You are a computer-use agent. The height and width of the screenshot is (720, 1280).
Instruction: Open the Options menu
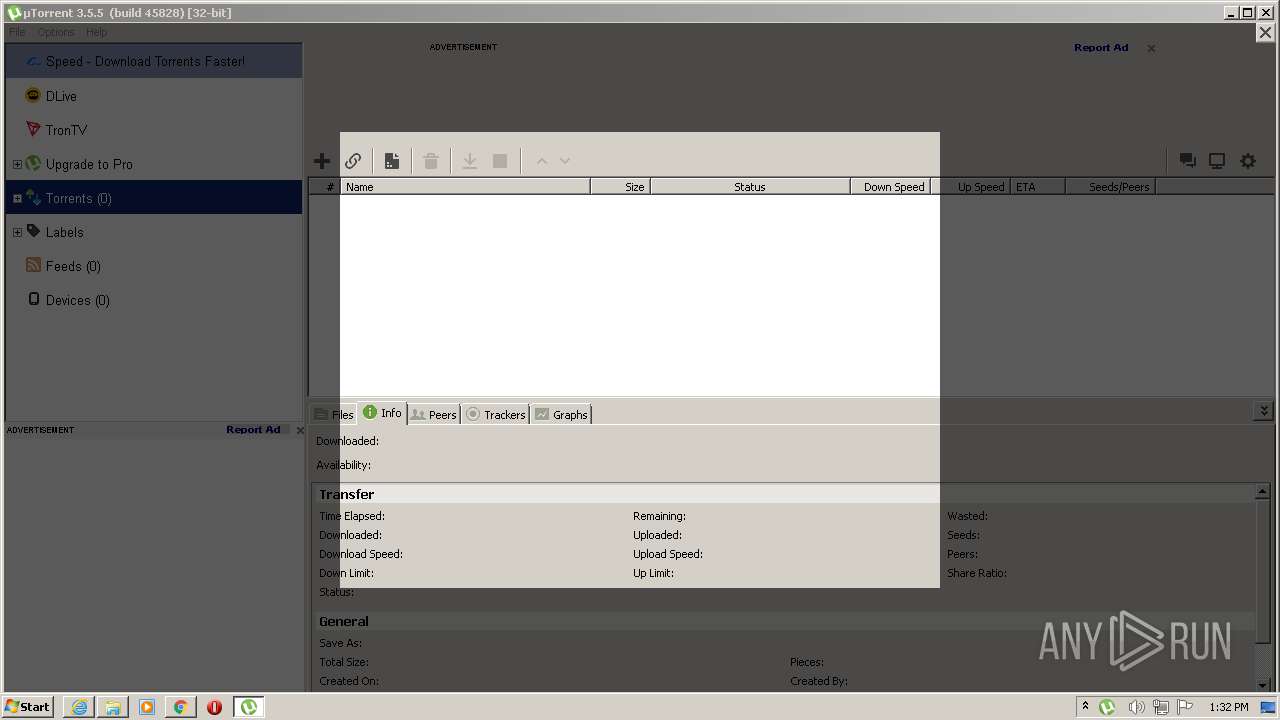click(x=56, y=32)
